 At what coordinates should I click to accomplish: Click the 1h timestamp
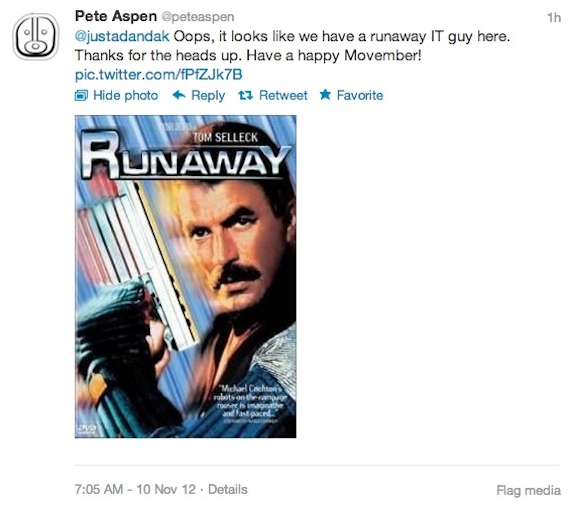click(554, 17)
